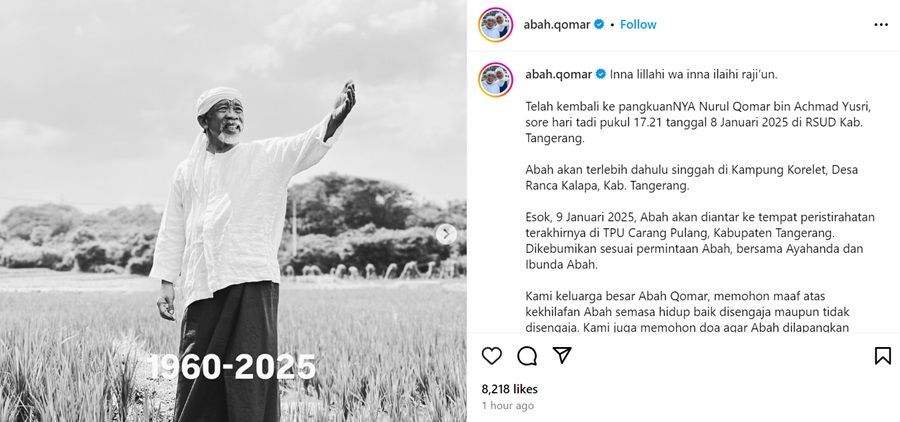Image resolution: width=900 pixels, height=422 pixels.
Task: Like the post with the heart icon
Action: 492,356
